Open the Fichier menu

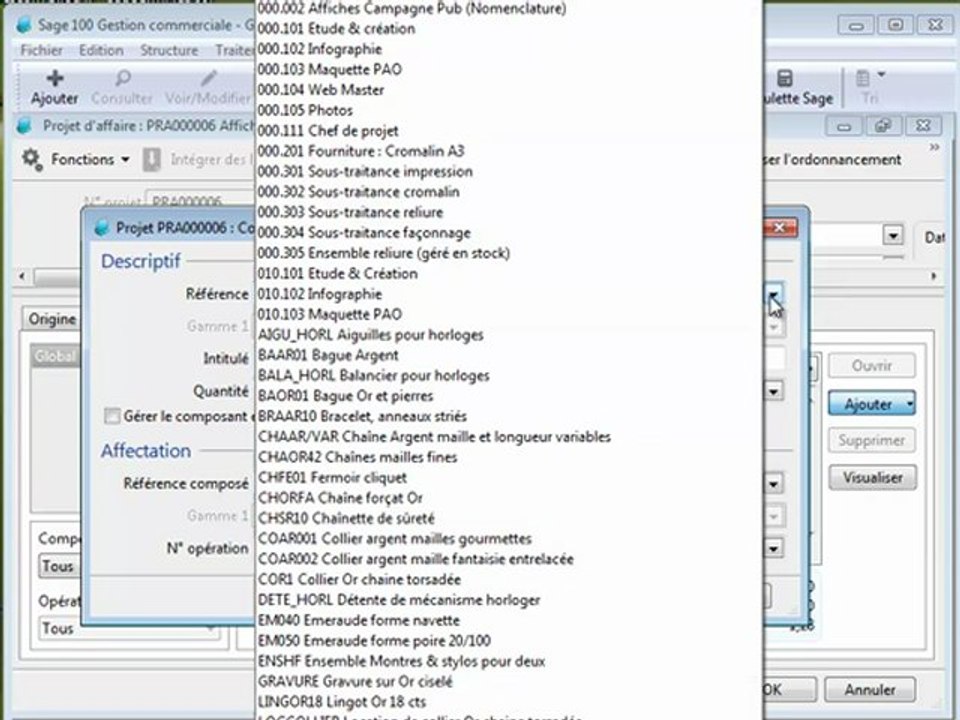42,50
